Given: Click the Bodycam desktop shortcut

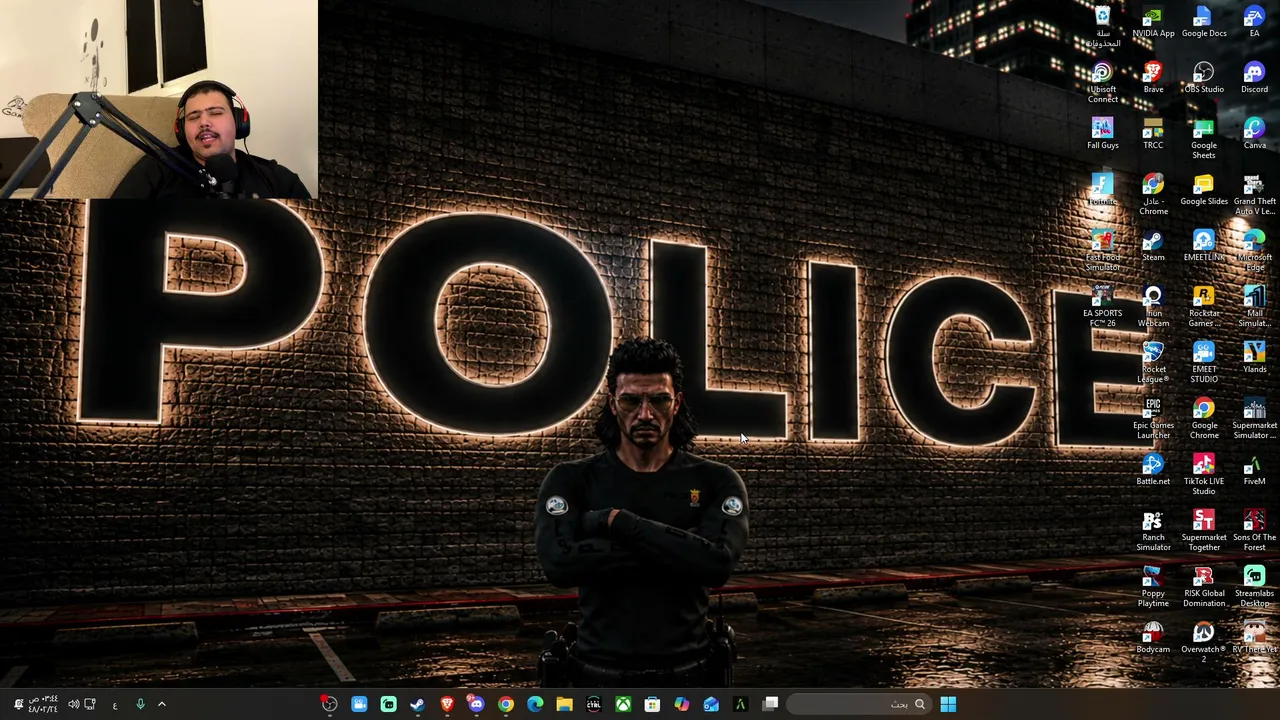Looking at the screenshot, I should [1153, 639].
